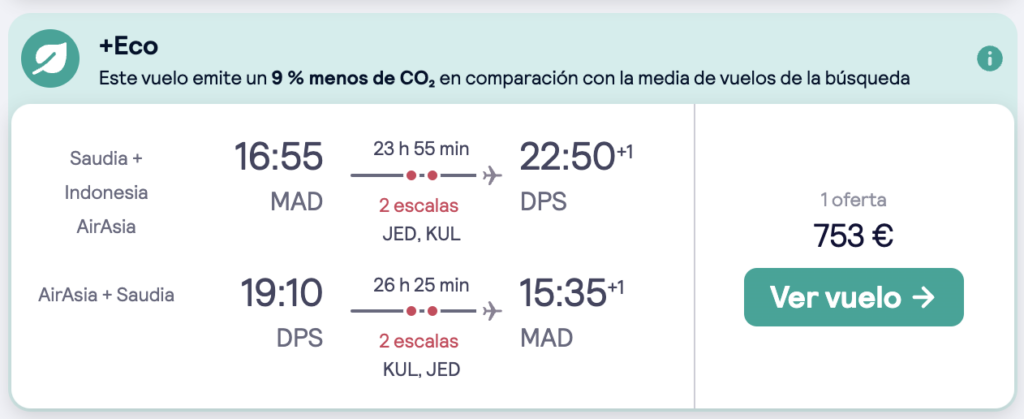Click the Saudia + Indonesia AirAsia airline label

point(106,192)
